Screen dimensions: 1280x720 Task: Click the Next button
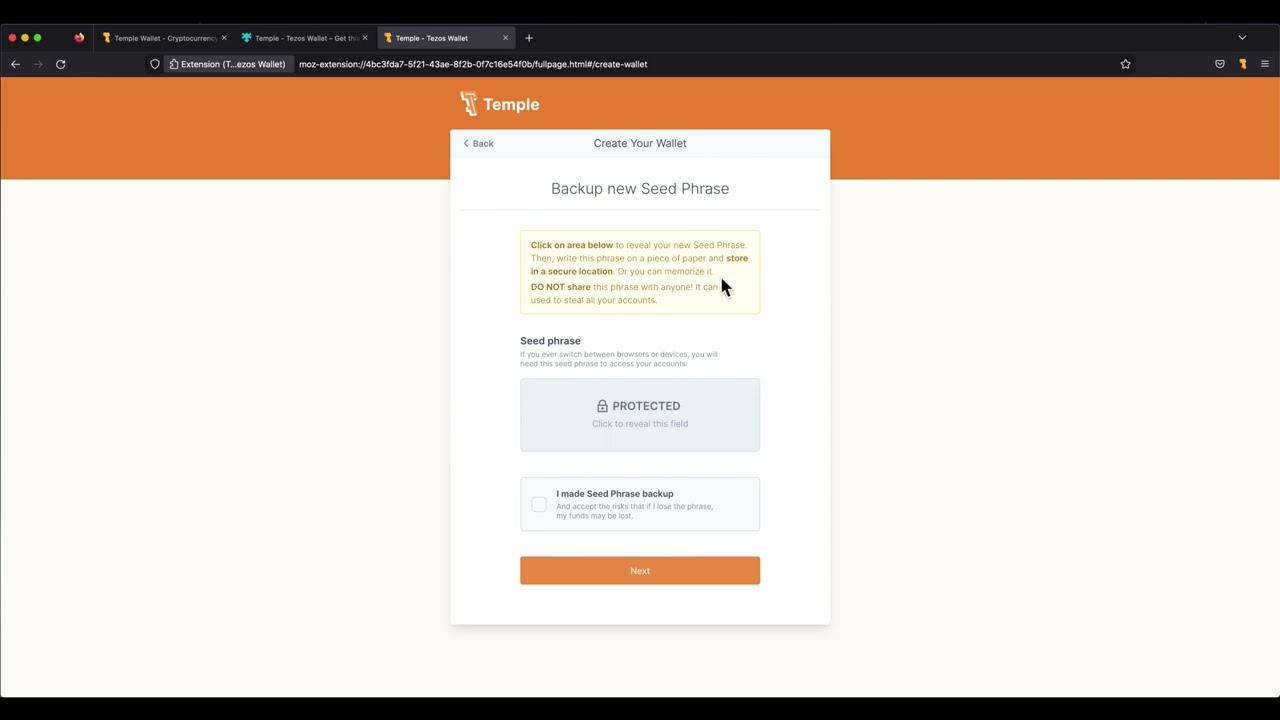click(x=640, y=571)
